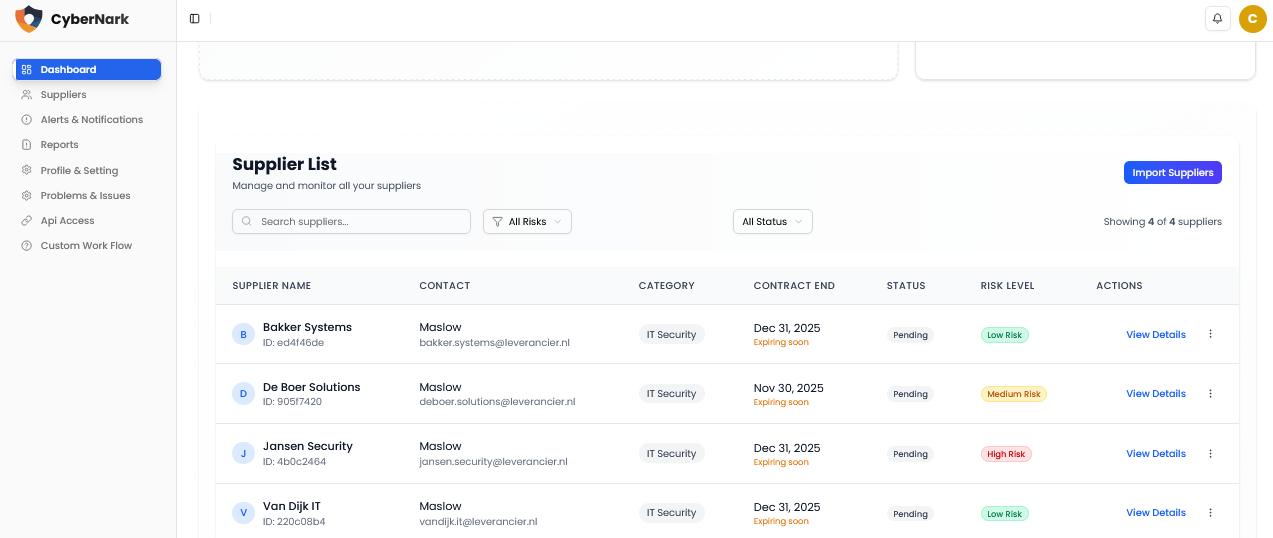This screenshot has width=1273, height=538.
Task: View Details for De Boer Solutions
Action: click(1155, 394)
